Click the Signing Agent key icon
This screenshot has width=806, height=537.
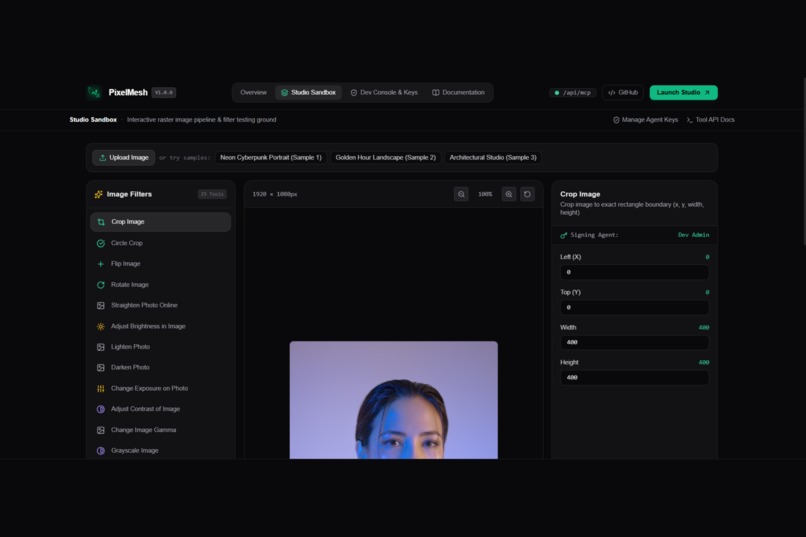pos(564,235)
